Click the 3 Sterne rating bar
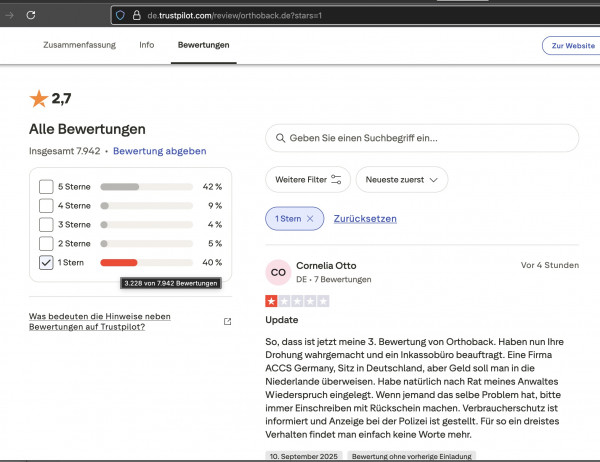This screenshot has height=462, width=600. click(147, 224)
